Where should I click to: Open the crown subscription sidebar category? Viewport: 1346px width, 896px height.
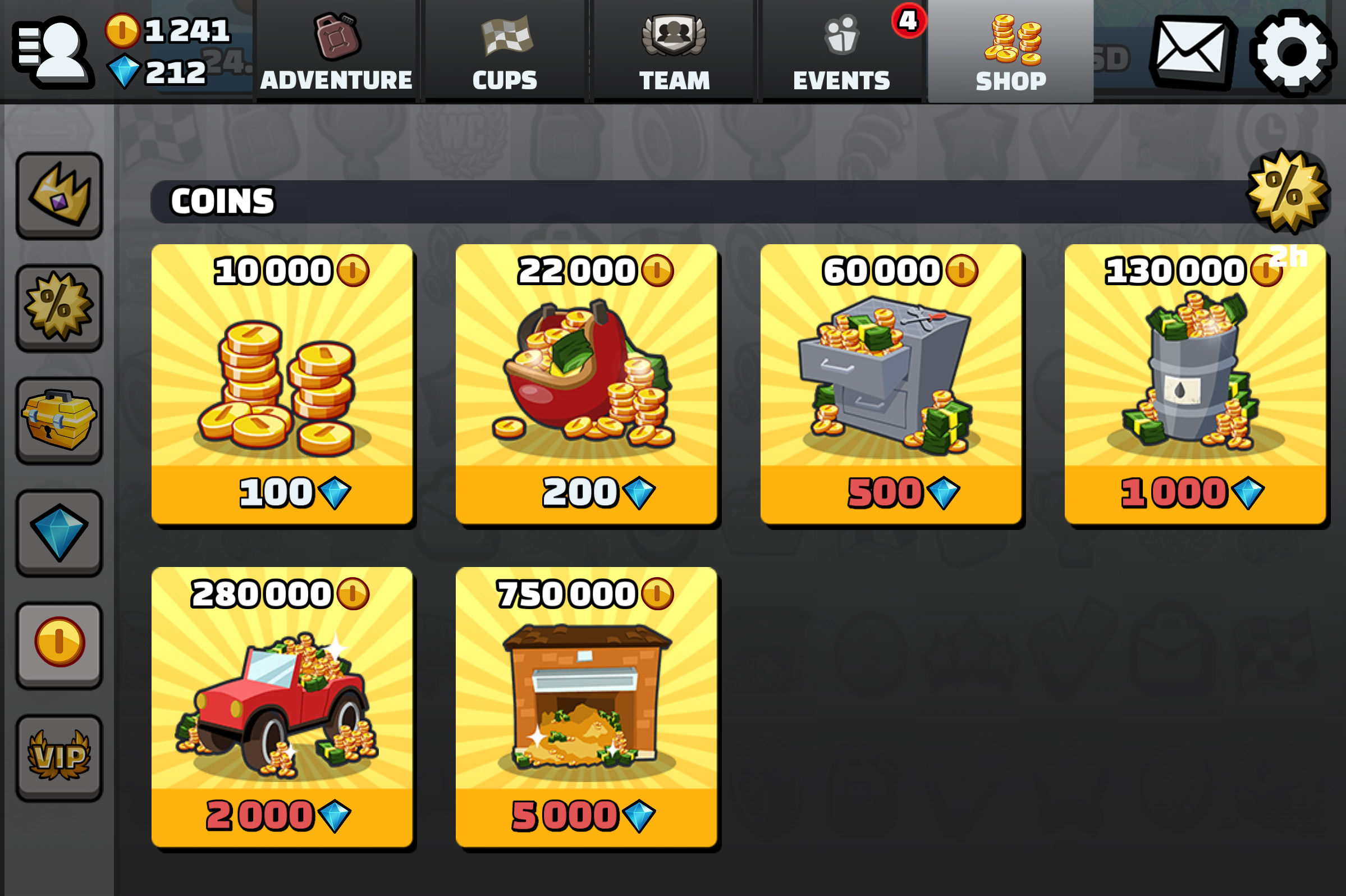pyautogui.click(x=59, y=195)
